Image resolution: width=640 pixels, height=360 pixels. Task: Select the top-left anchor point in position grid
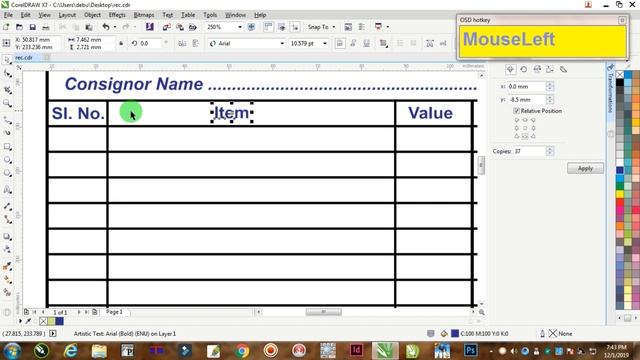[517, 120]
